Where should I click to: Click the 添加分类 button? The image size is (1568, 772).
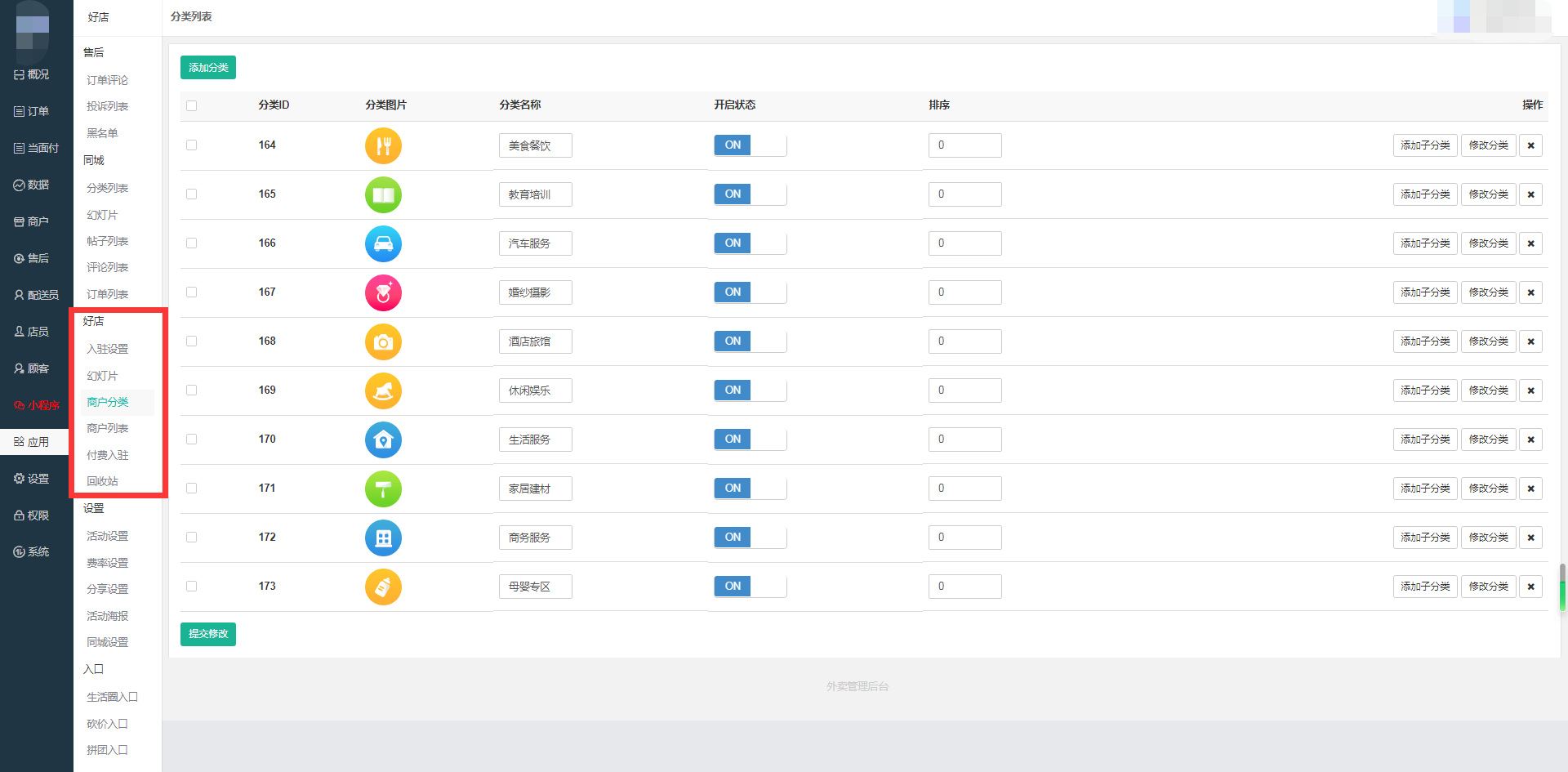pos(208,68)
